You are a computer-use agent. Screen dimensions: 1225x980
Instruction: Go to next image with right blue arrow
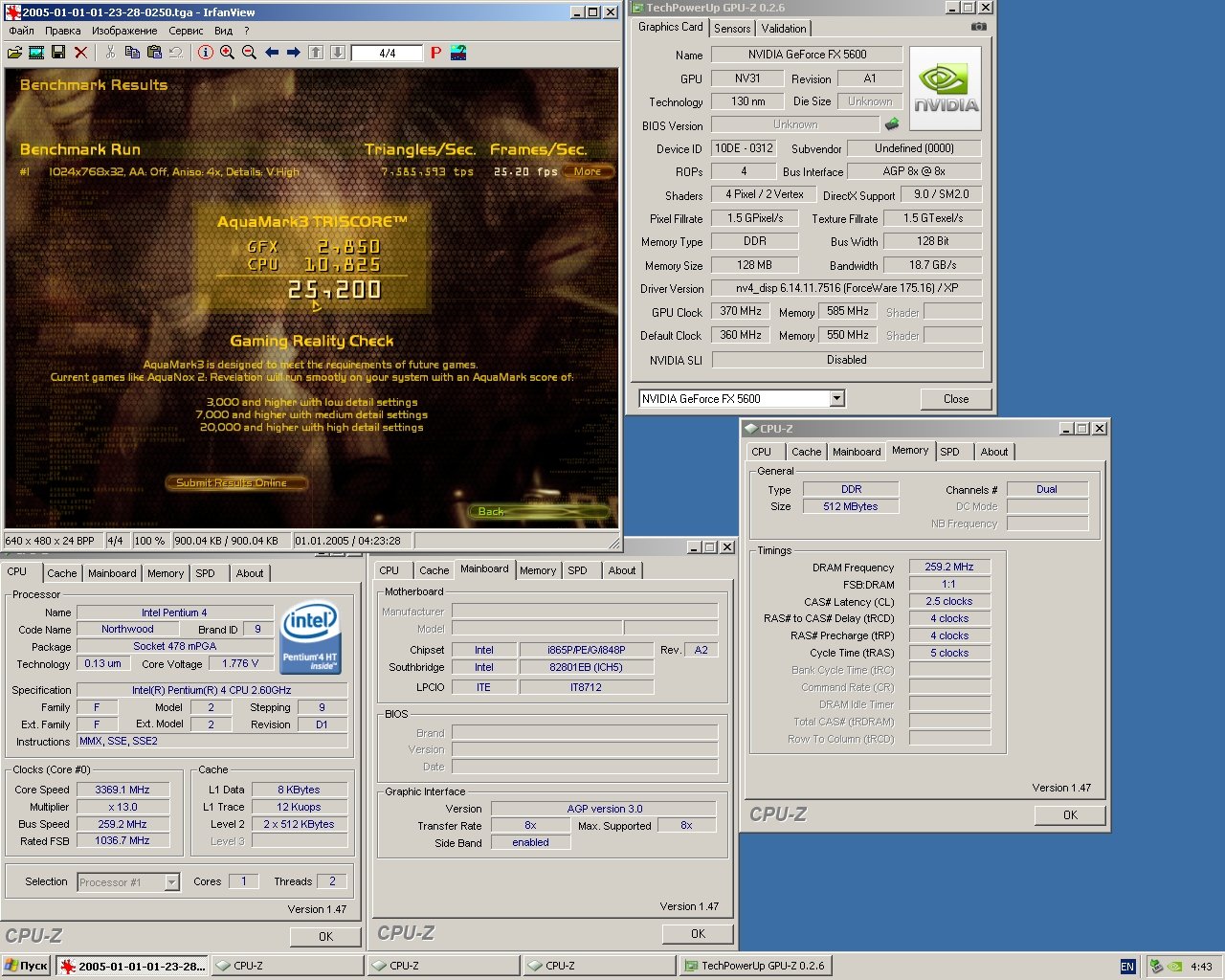(x=294, y=53)
